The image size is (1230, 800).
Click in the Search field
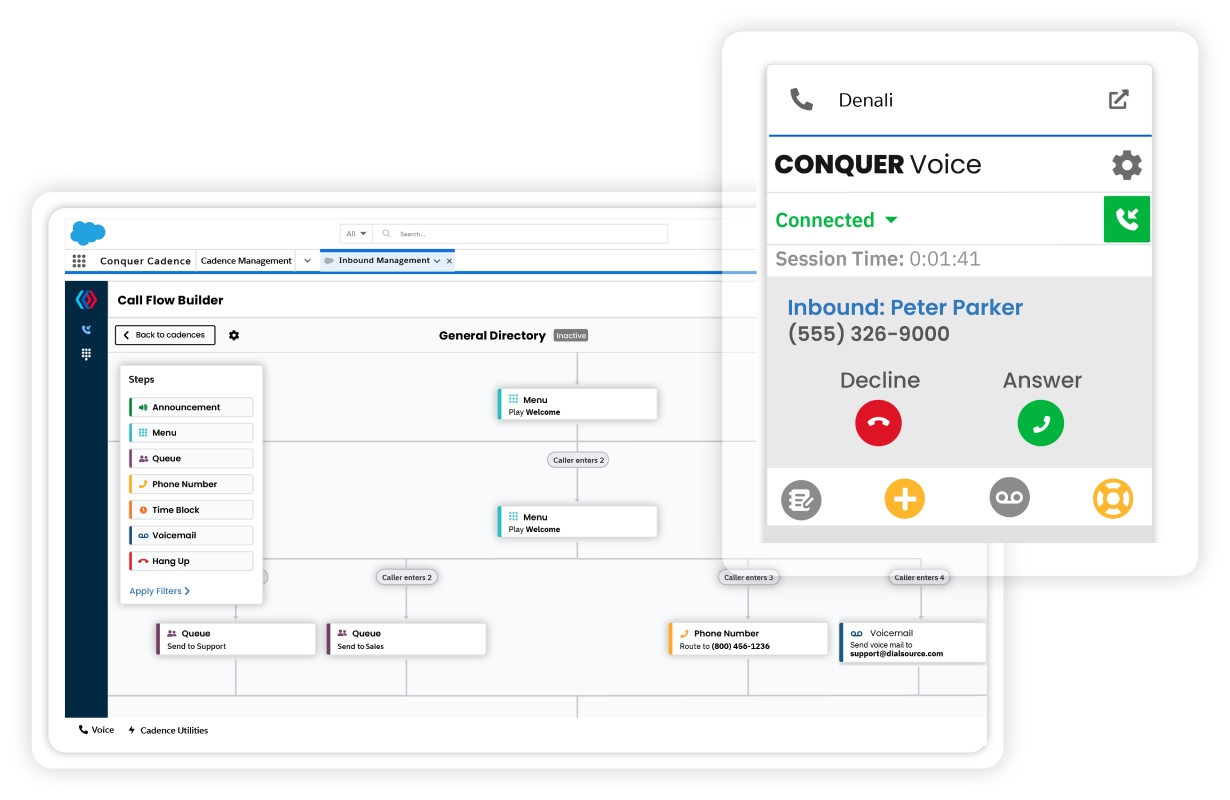520,234
